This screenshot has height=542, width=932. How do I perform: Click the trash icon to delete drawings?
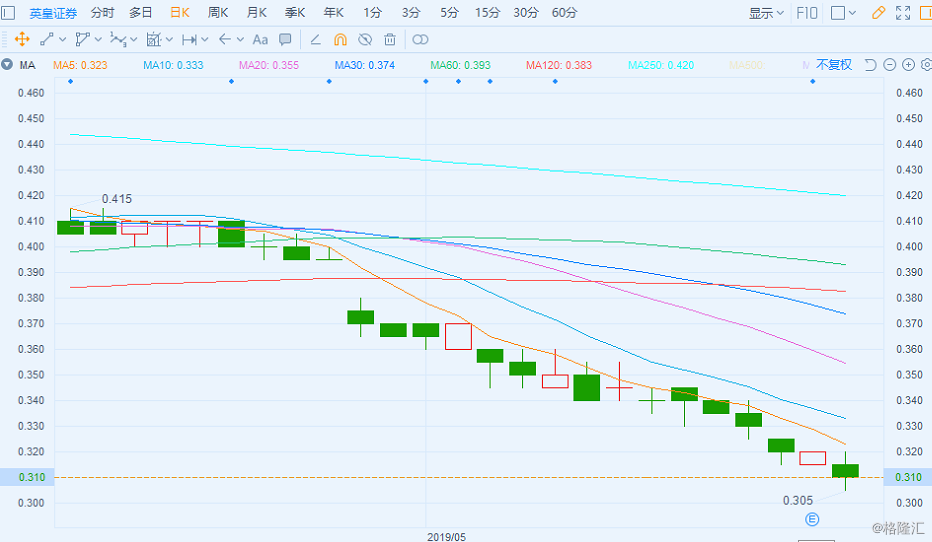pyautogui.click(x=390, y=40)
